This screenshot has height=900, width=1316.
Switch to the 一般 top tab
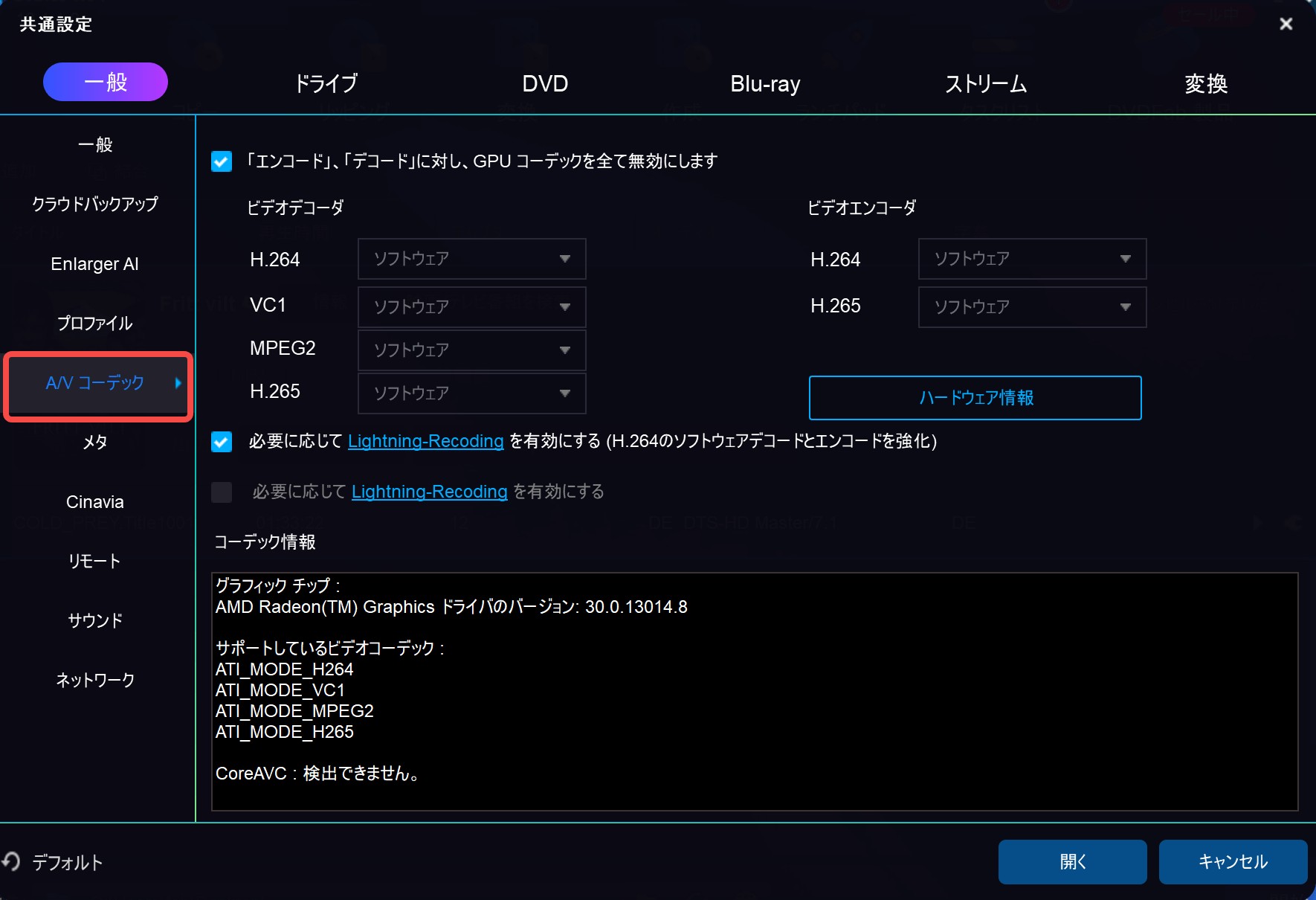tap(106, 82)
